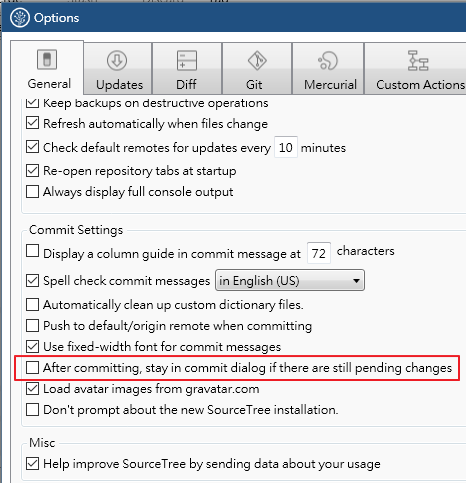Image resolution: width=466 pixels, height=483 pixels.
Task: Switch to the Git tab label
Action: coord(254,85)
